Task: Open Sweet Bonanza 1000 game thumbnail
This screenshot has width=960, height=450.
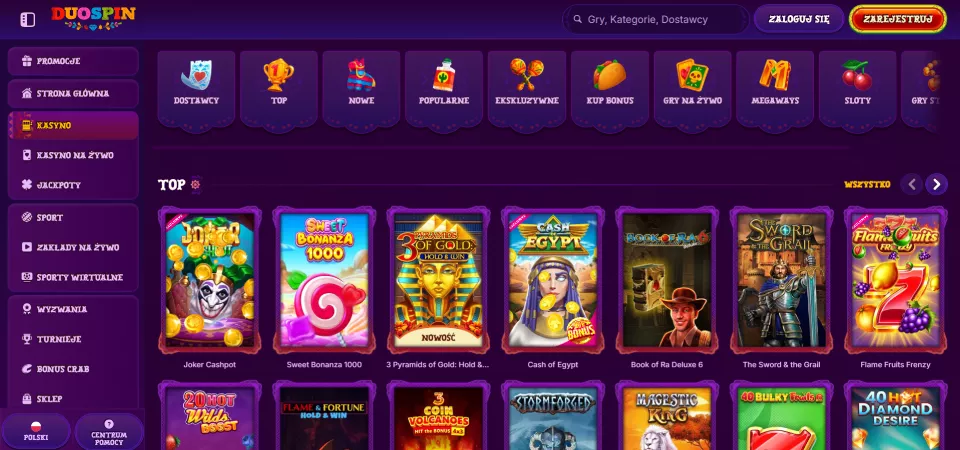Action: [324, 280]
